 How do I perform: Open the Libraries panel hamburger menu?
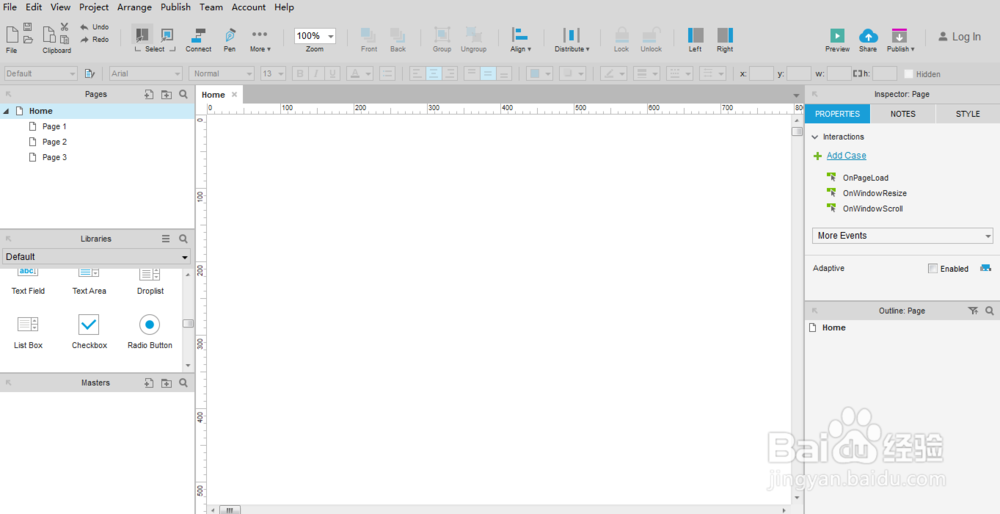(166, 239)
